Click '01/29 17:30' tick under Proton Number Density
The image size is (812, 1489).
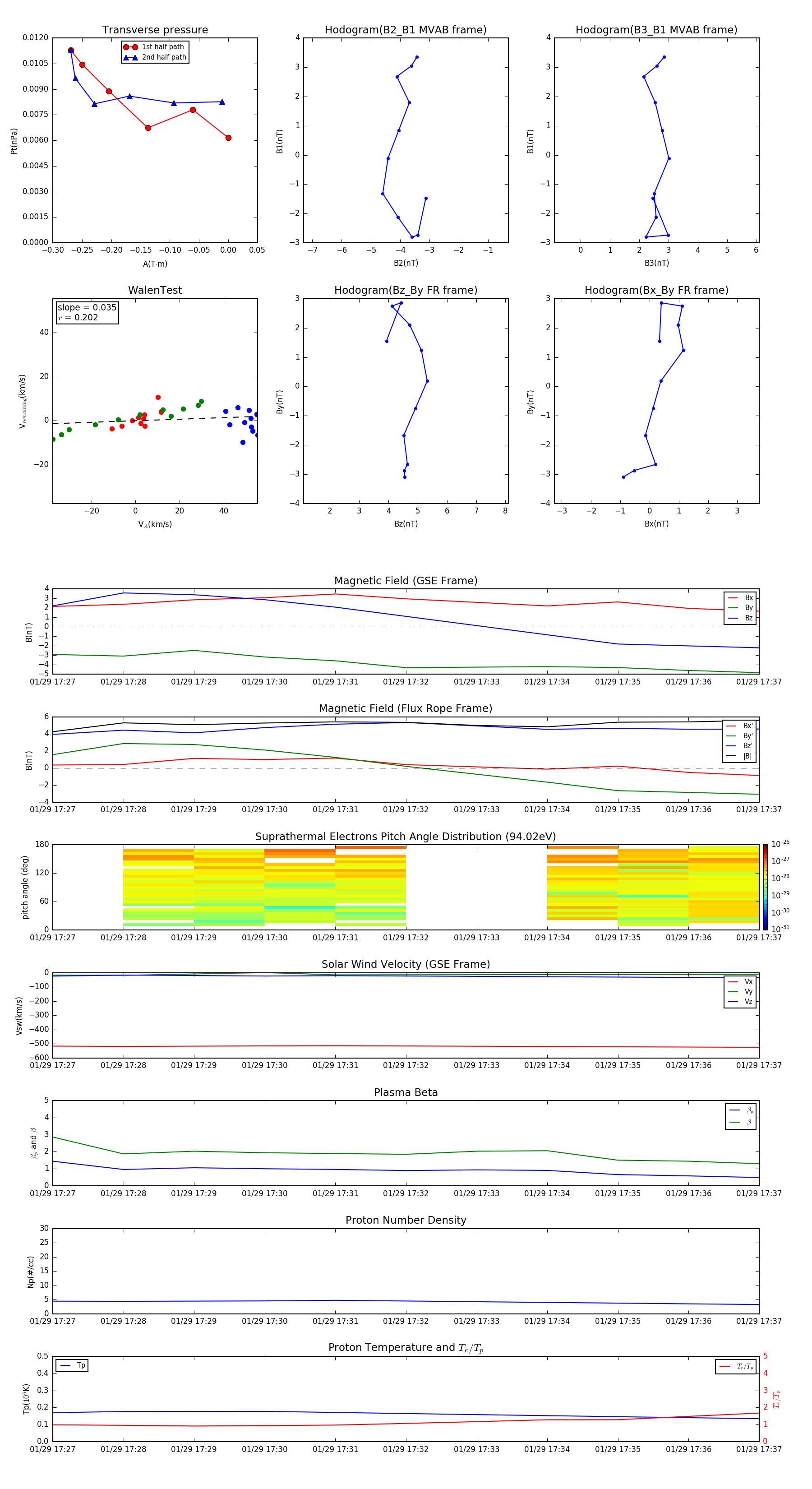click(265, 1321)
